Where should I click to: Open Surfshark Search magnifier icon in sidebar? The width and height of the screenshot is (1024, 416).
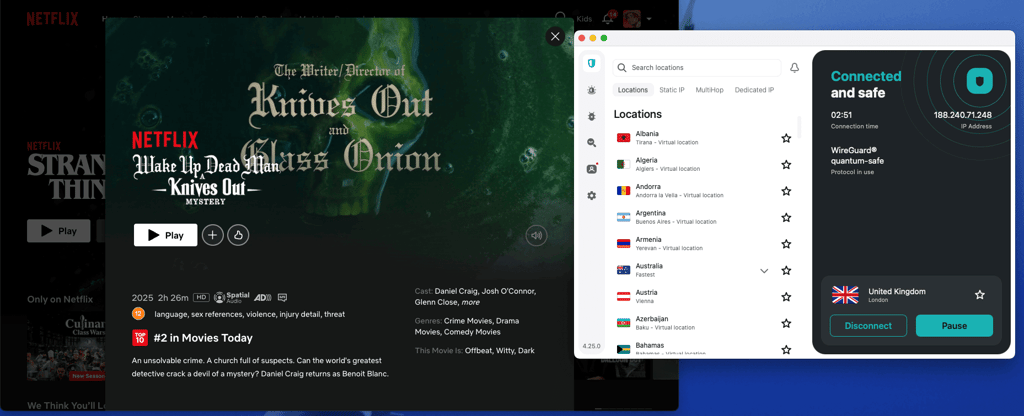592,142
